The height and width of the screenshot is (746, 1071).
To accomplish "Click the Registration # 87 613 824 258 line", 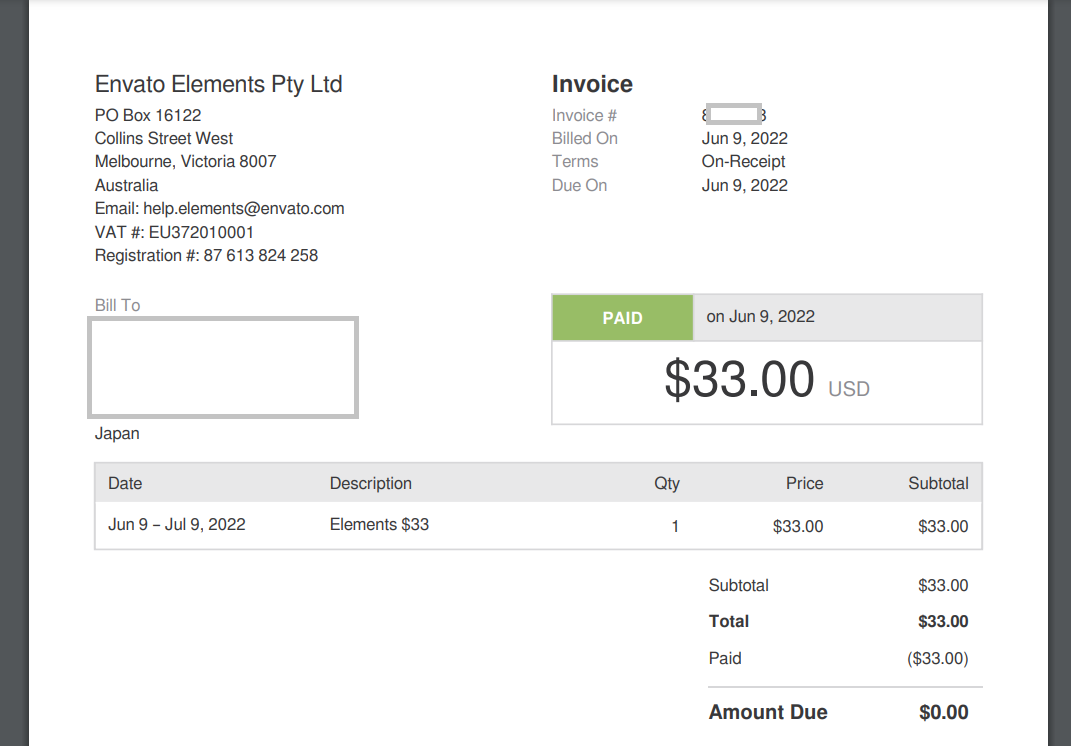I will pyautogui.click(x=206, y=256).
